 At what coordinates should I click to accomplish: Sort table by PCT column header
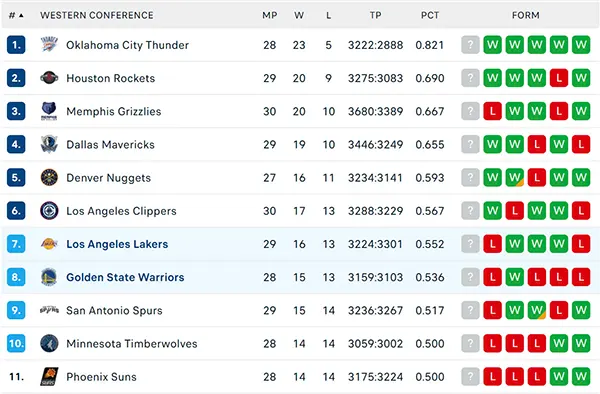(430, 15)
